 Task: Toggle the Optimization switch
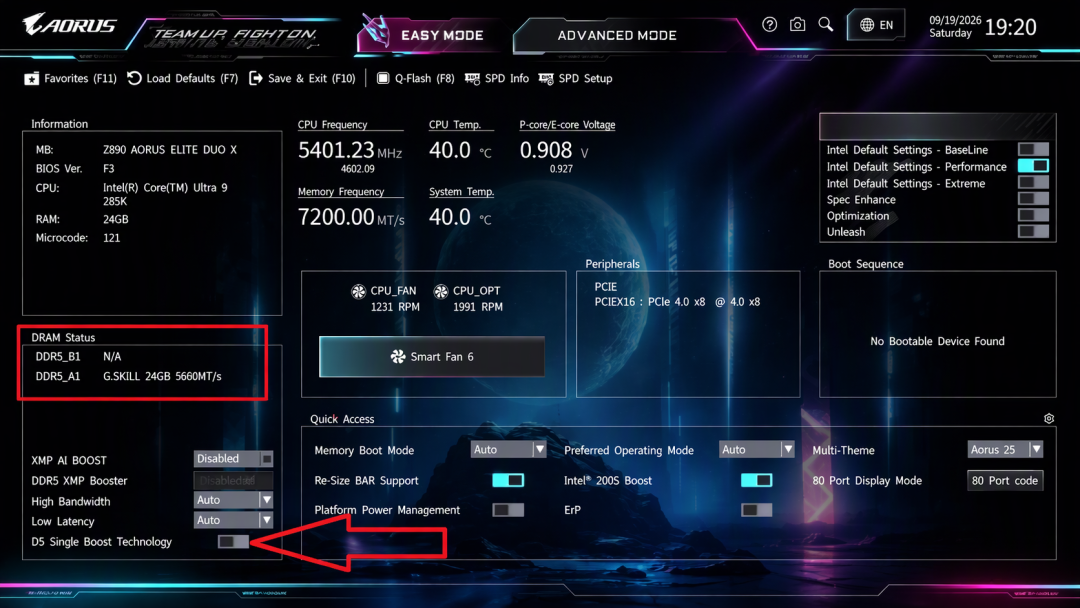click(1033, 216)
